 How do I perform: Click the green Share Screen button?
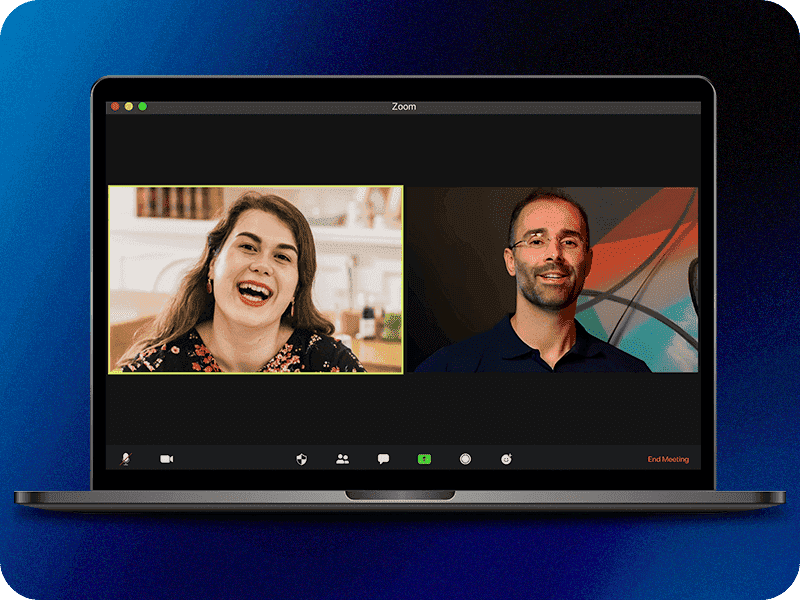pyautogui.click(x=424, y=459)
